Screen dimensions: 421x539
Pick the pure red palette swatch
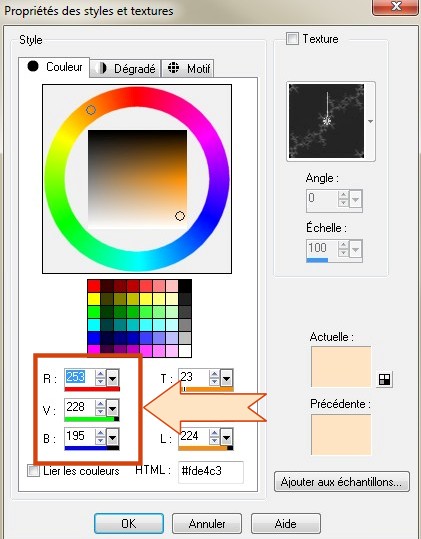pyautogui.click(x=94, y=286)
